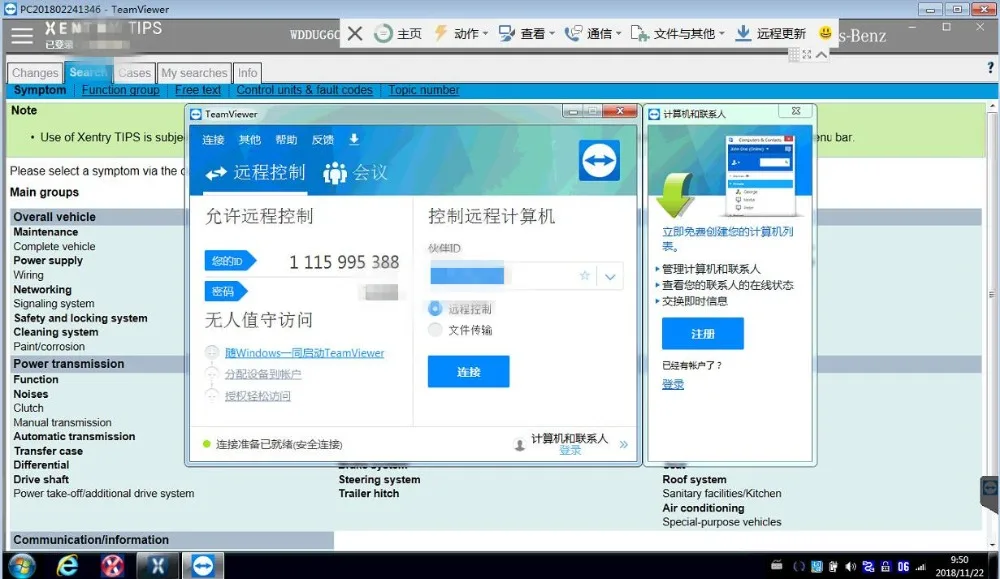Image resolution: width=1000 pixels, height=579 pixels.
Task: Click the network signal bars tray icon
Action: click(x=920, y=566)
